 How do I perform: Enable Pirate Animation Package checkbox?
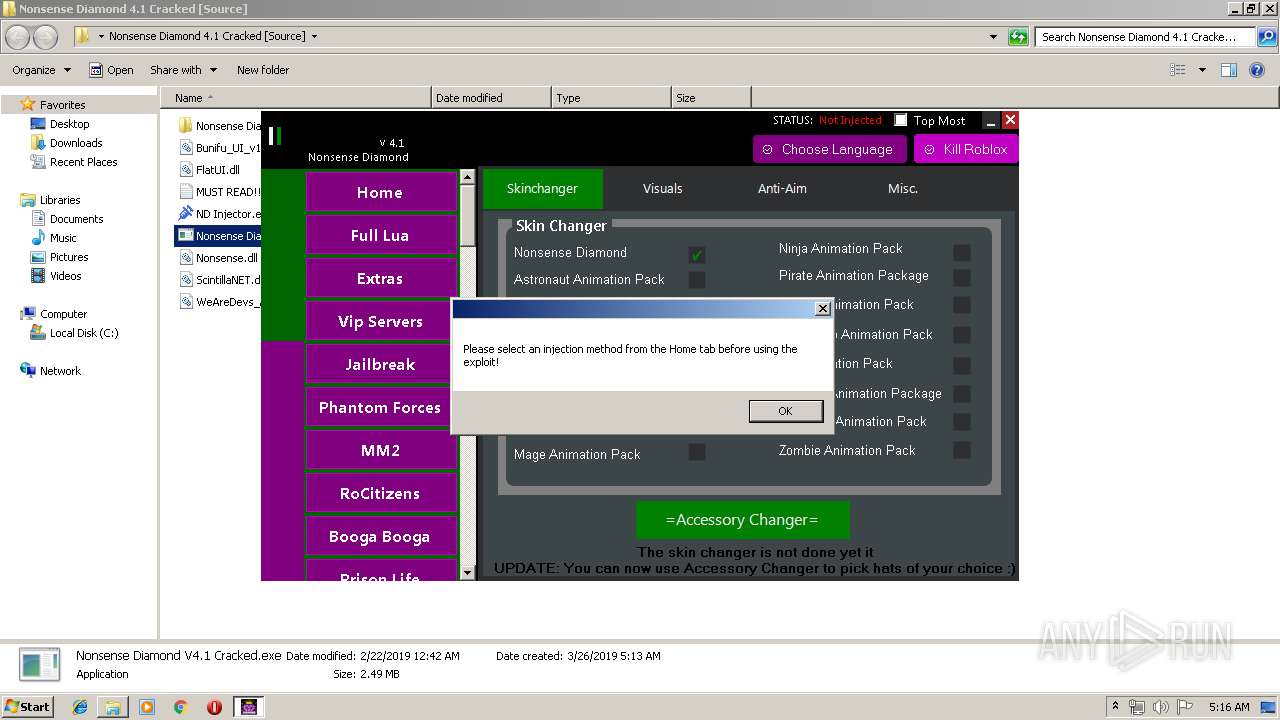(962, 277)
